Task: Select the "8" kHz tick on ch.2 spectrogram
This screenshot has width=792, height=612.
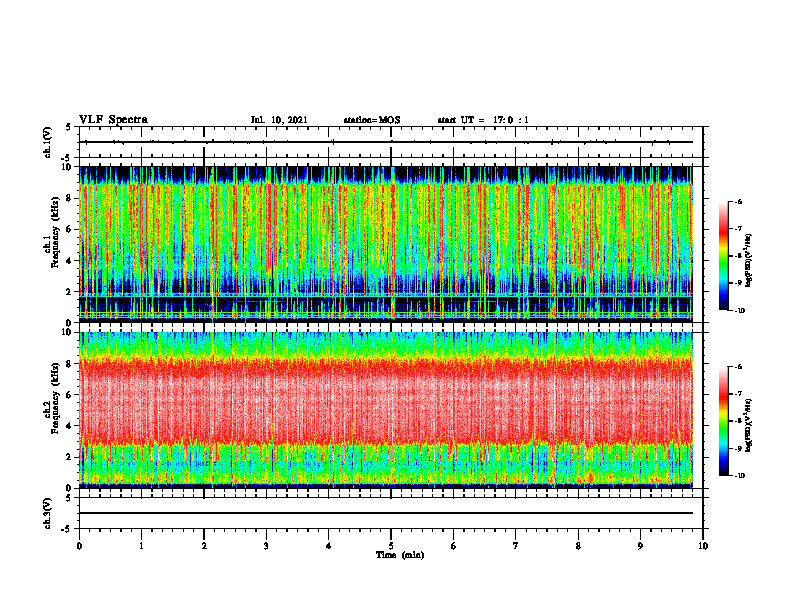Action: (70, 364)
